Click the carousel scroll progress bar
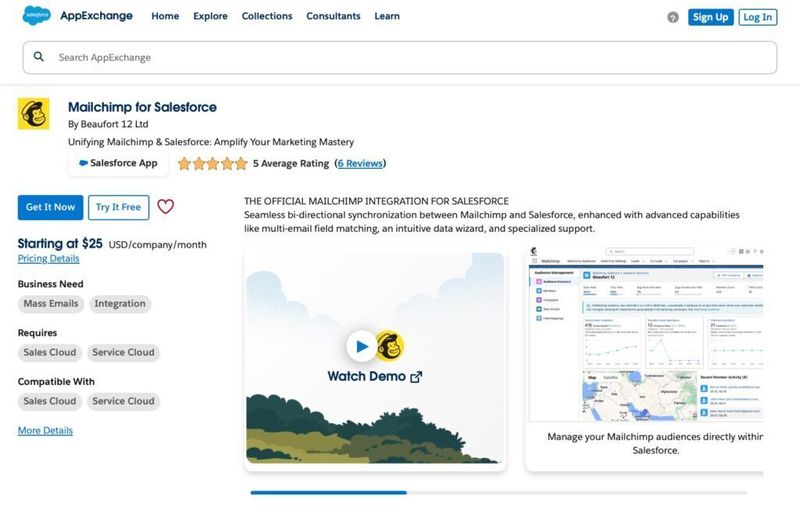 coord(498,493)
